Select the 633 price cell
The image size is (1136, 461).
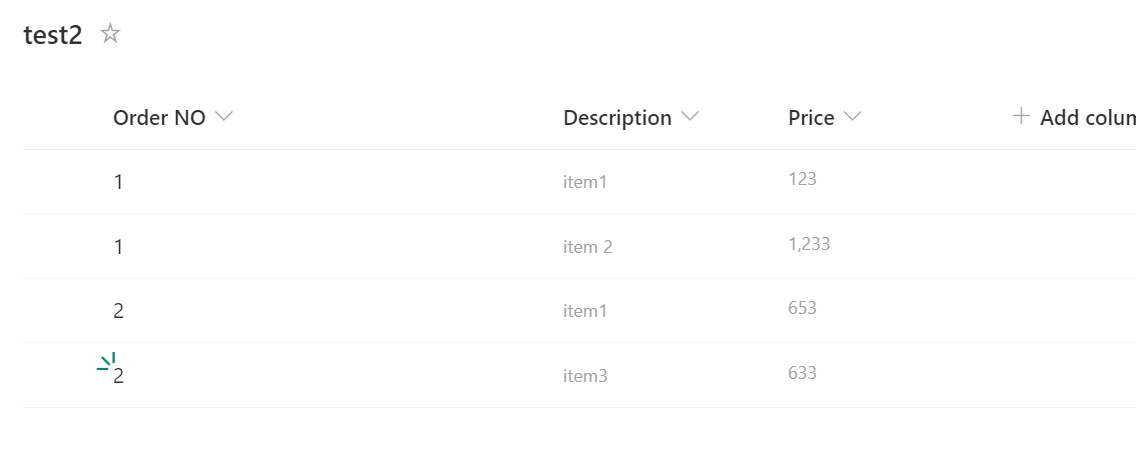point(802,373)
